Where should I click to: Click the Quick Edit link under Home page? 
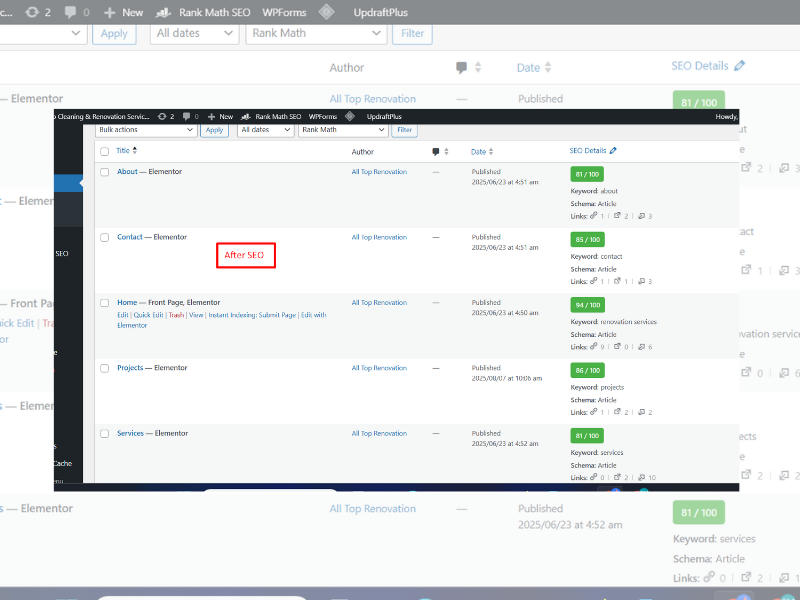pos(149,315)
